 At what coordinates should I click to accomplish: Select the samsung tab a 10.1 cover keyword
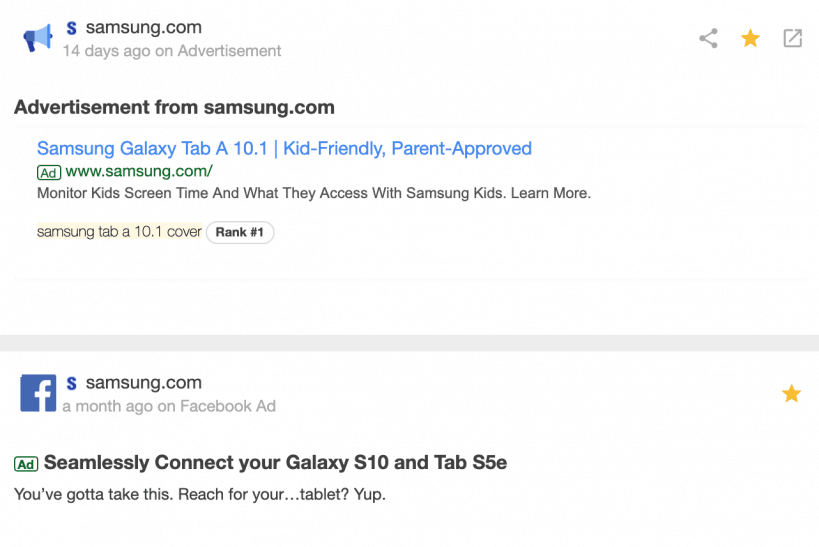click(x=119, y=231)
